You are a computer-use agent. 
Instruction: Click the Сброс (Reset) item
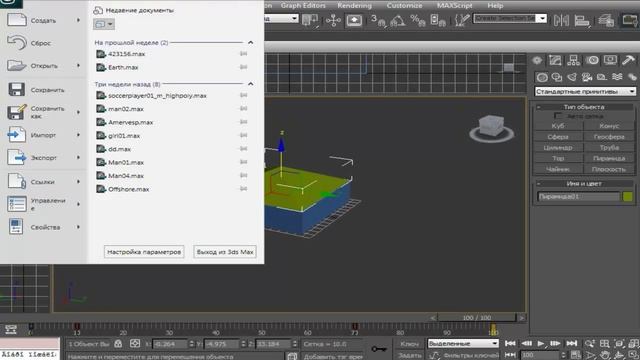point(43,43)
